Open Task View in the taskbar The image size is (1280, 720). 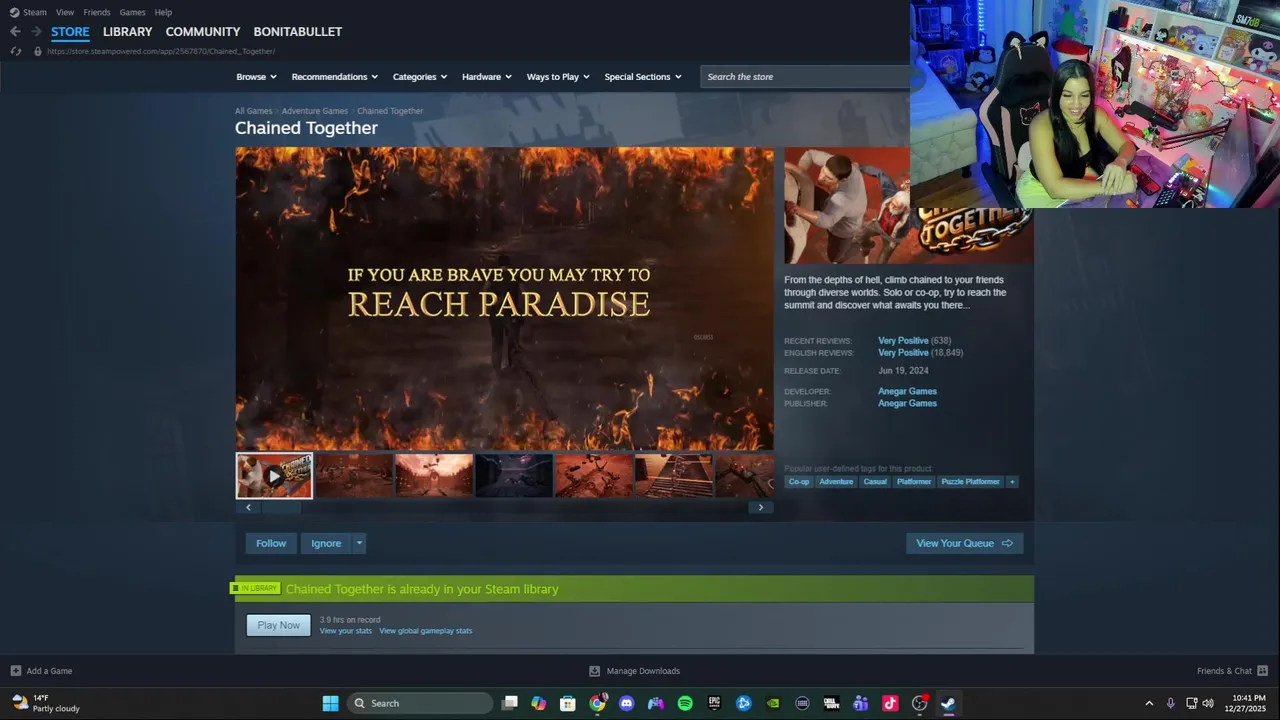click(x=510, y=703)
